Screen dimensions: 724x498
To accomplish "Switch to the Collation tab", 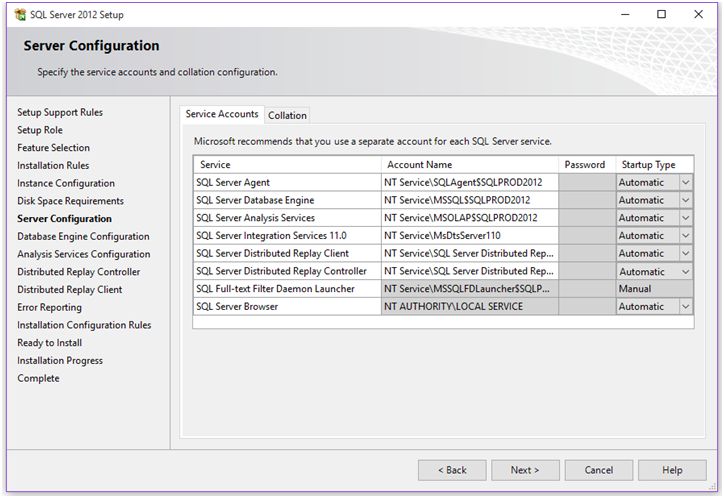I will tap(287, 115).
